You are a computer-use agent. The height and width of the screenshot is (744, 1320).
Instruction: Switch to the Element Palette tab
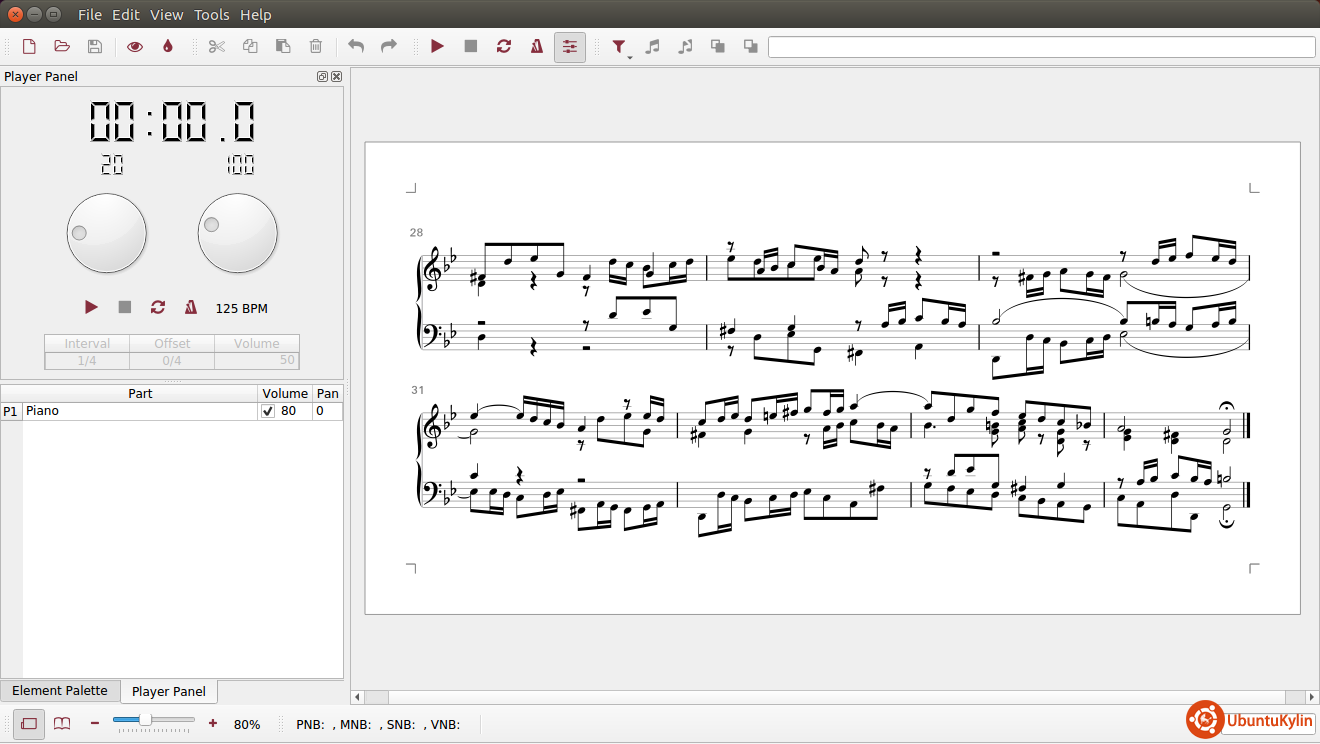click(x=60, y=691)
